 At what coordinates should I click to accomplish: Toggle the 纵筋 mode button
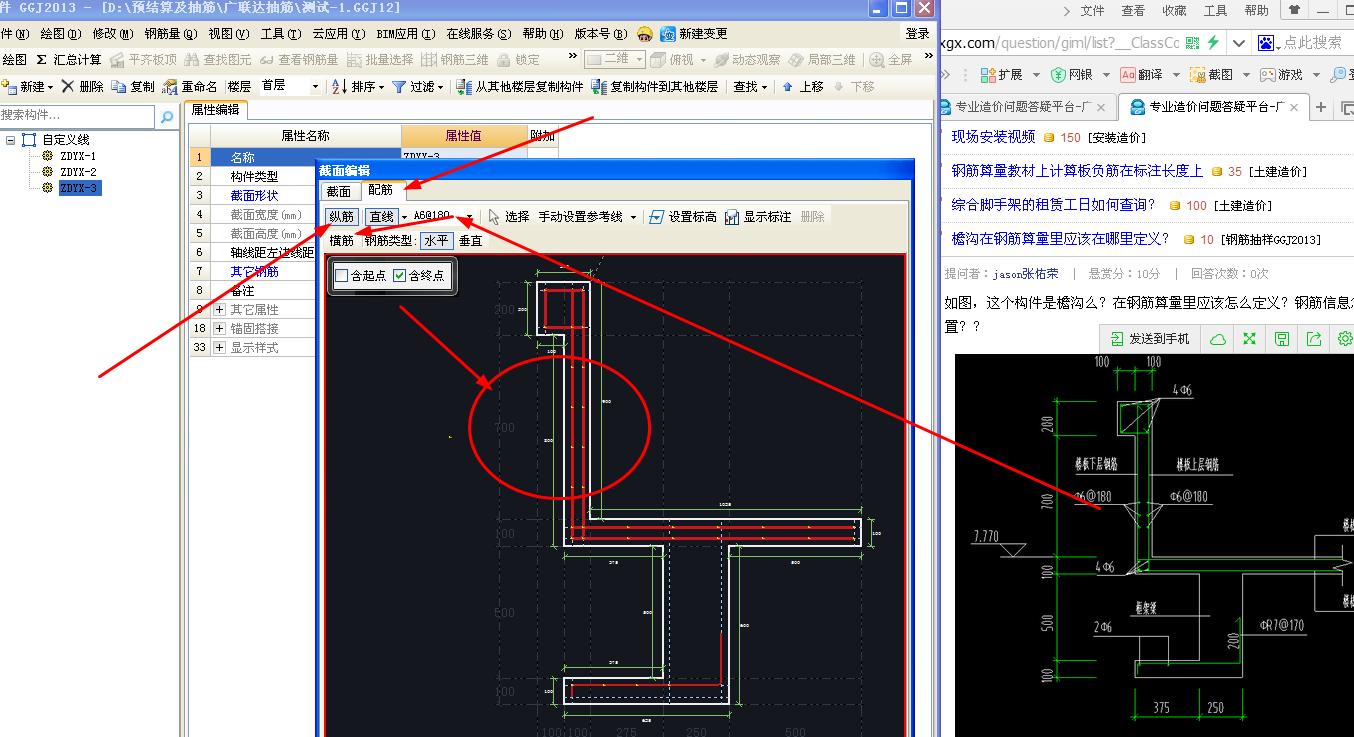click(x=341, y=216)
